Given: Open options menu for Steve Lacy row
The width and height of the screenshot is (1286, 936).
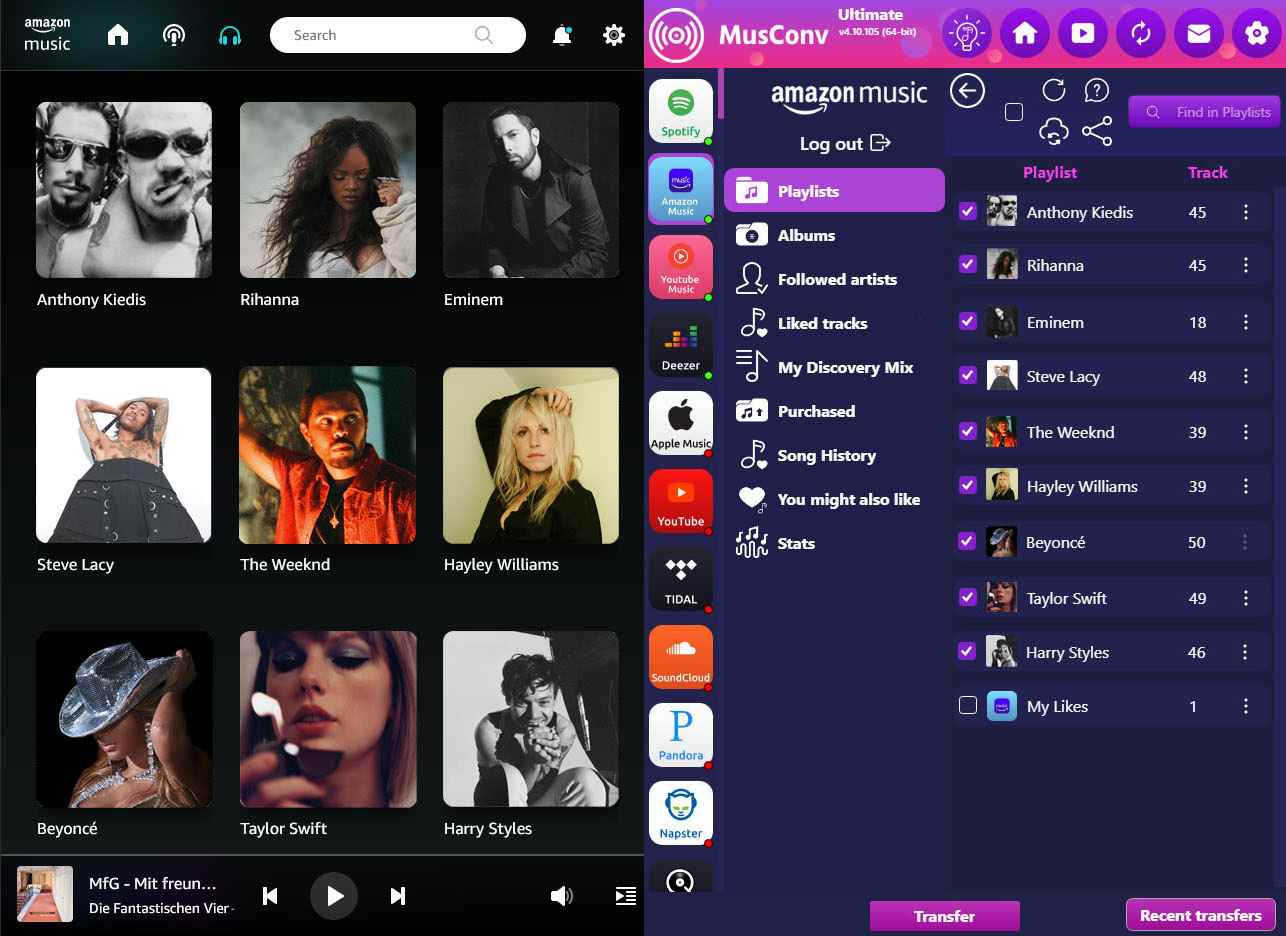Looking at the screenshot, I should tap(1246, 376).
